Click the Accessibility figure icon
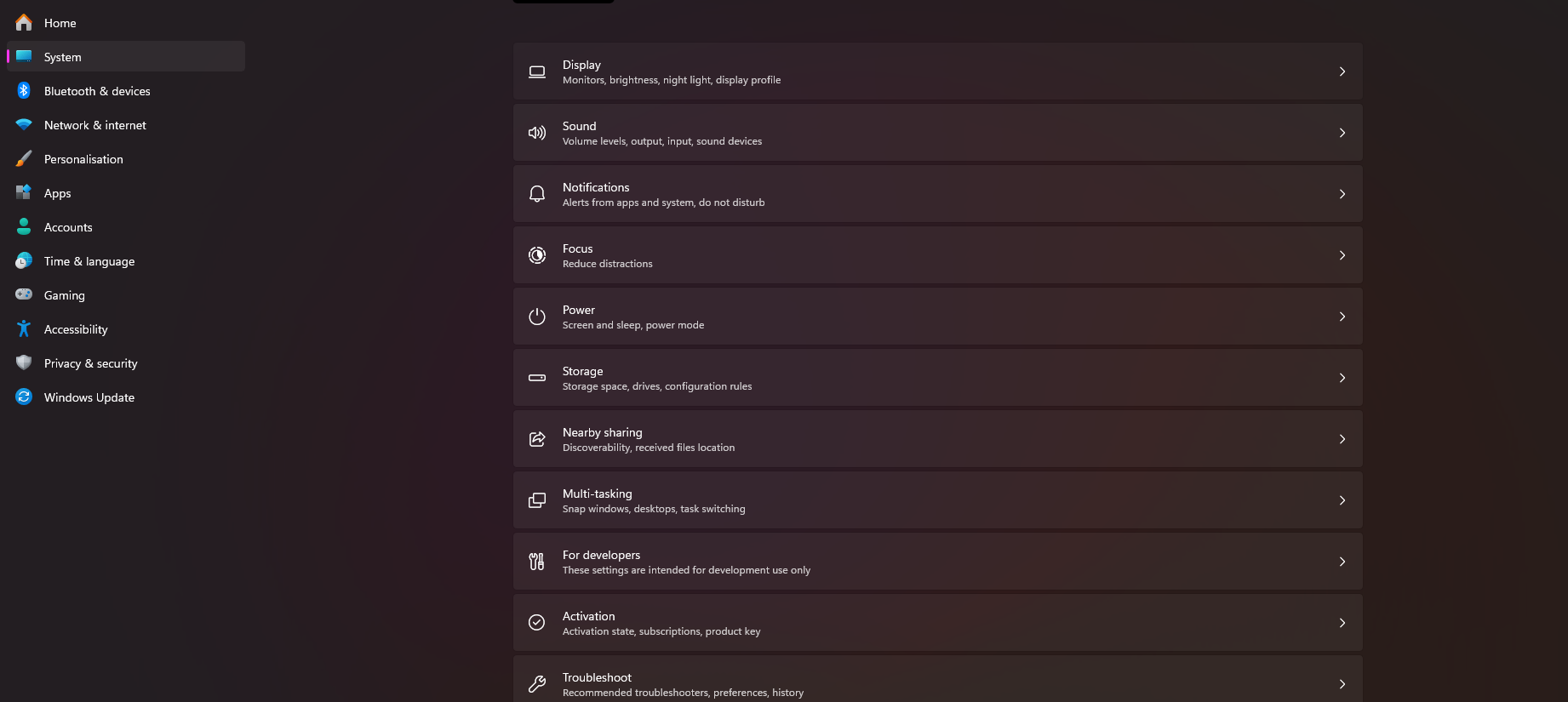1568x702 pixels. [23, 328]
